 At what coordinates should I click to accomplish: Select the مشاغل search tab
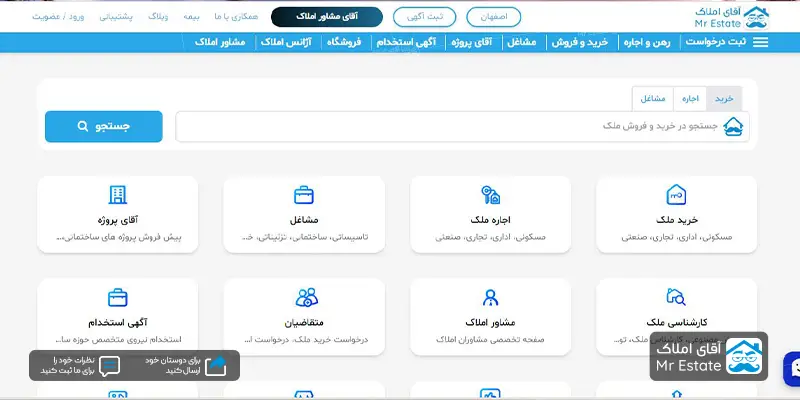(x=653, y=98)
